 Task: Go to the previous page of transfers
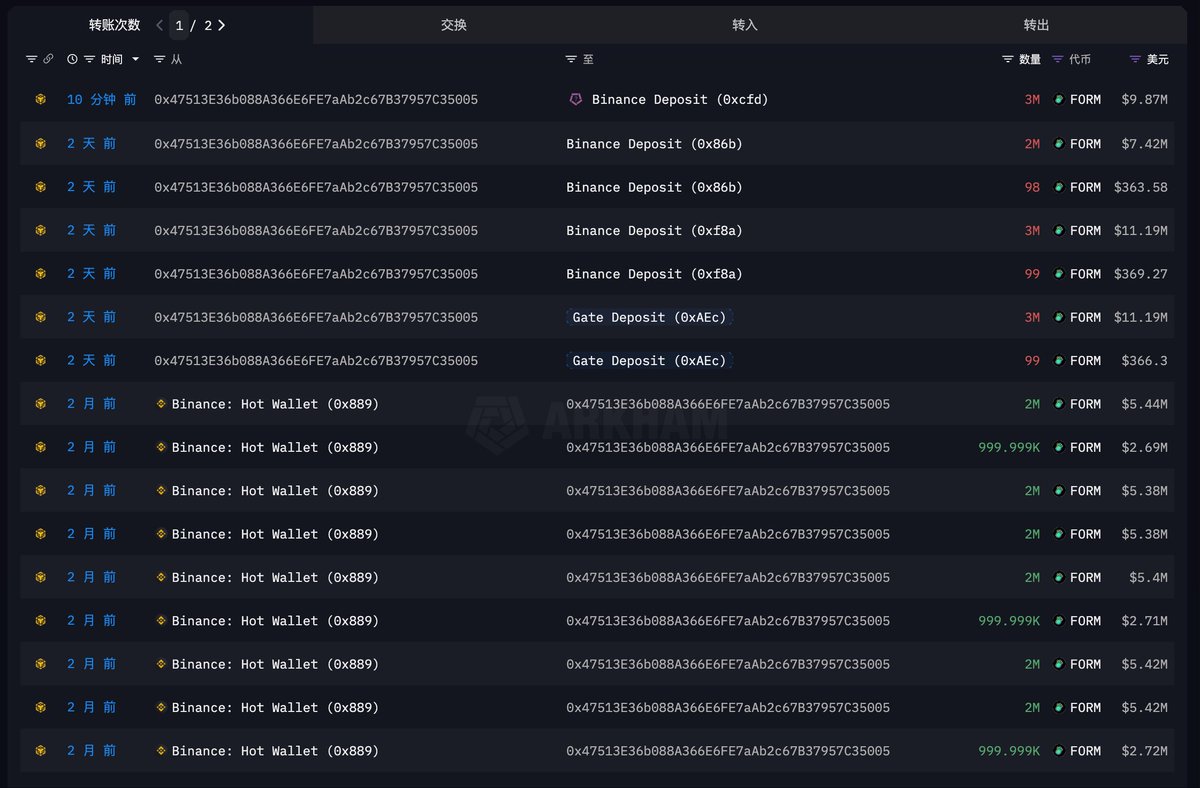(x=160, y=25)
